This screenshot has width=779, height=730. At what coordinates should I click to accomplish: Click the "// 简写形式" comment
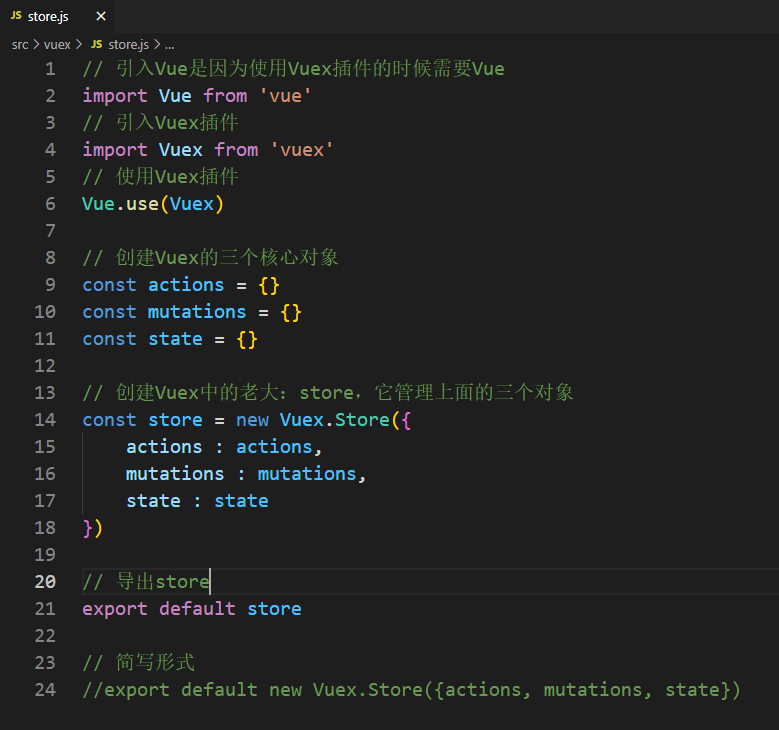pyautogui.click(x=139, y=662)
